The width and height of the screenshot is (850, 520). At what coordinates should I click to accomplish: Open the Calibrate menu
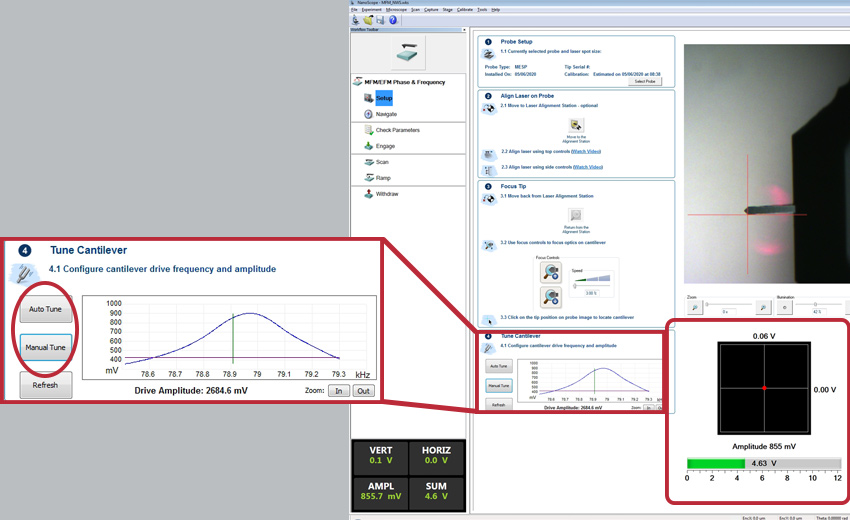465,10
